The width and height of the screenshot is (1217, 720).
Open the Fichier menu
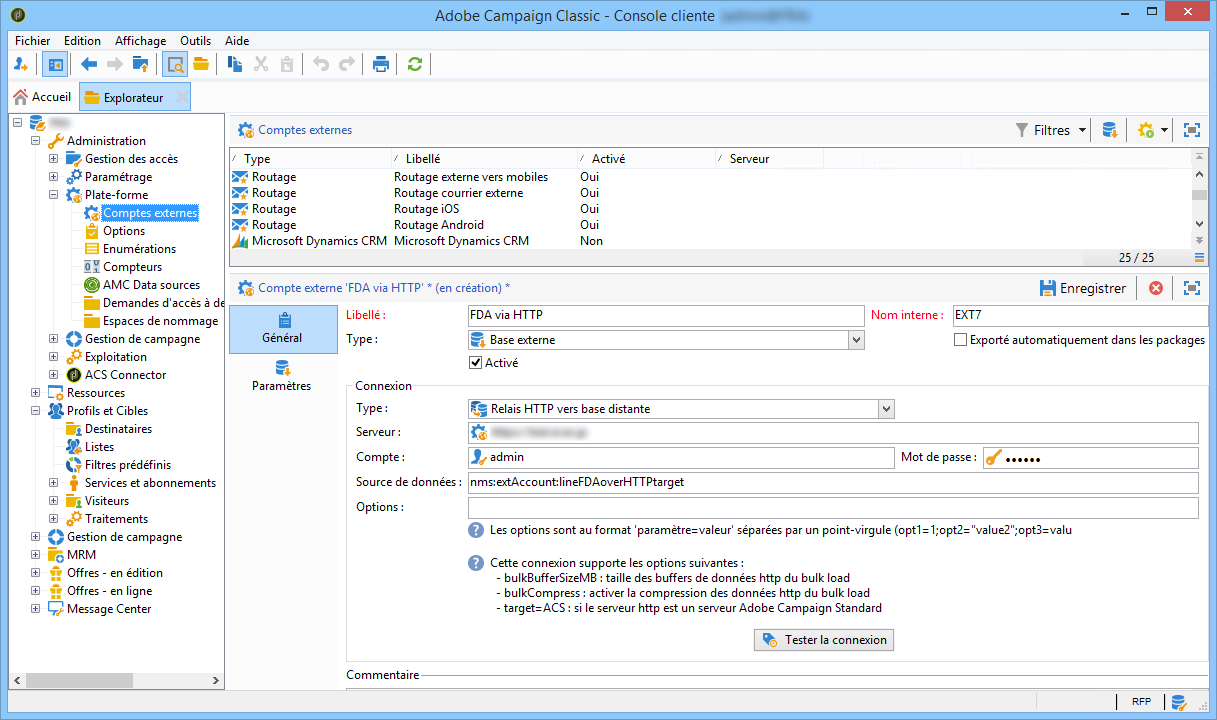tap(33, 41)
